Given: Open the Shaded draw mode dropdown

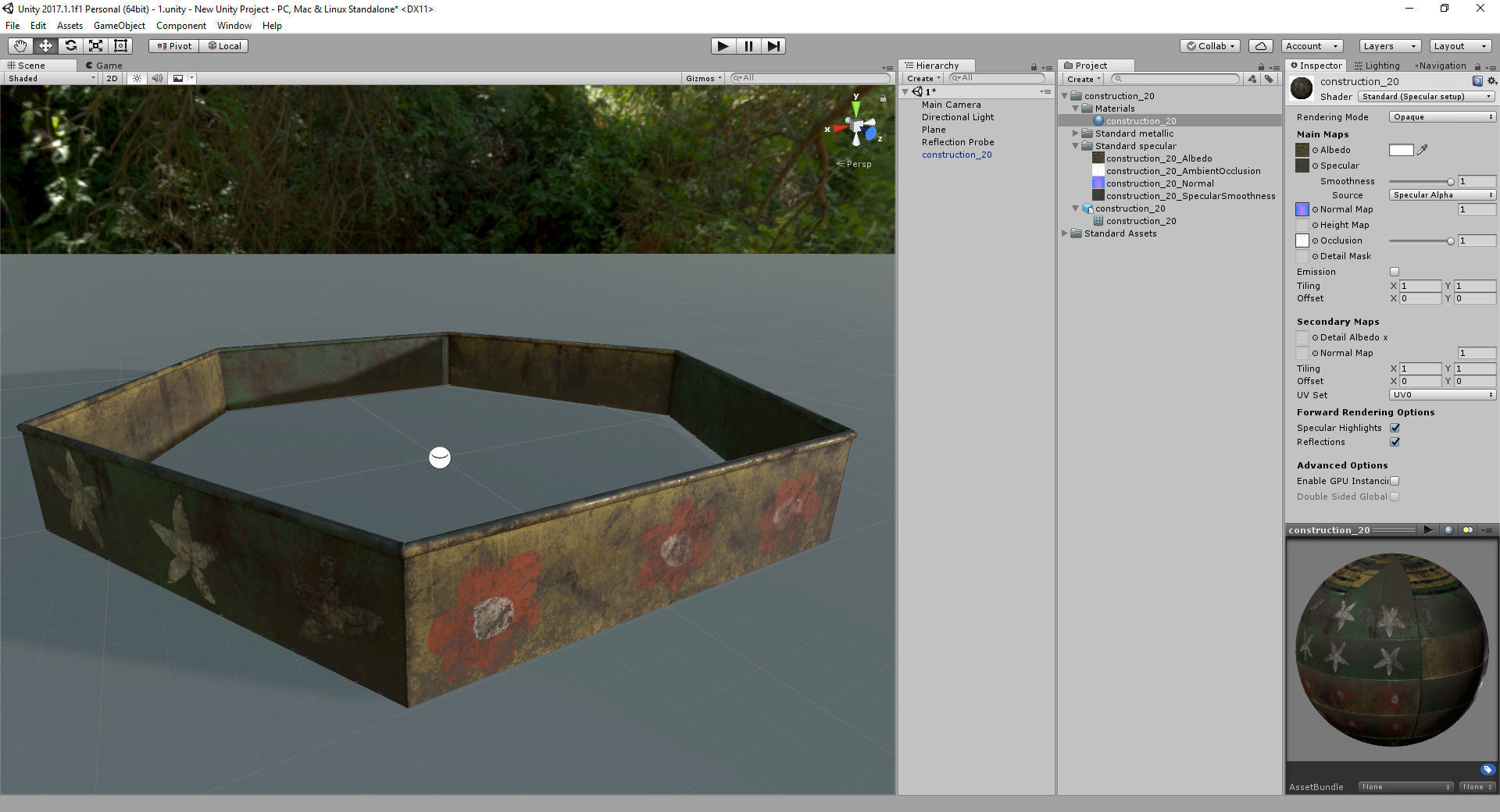Looking at the screenshot, I should (52, 78).
